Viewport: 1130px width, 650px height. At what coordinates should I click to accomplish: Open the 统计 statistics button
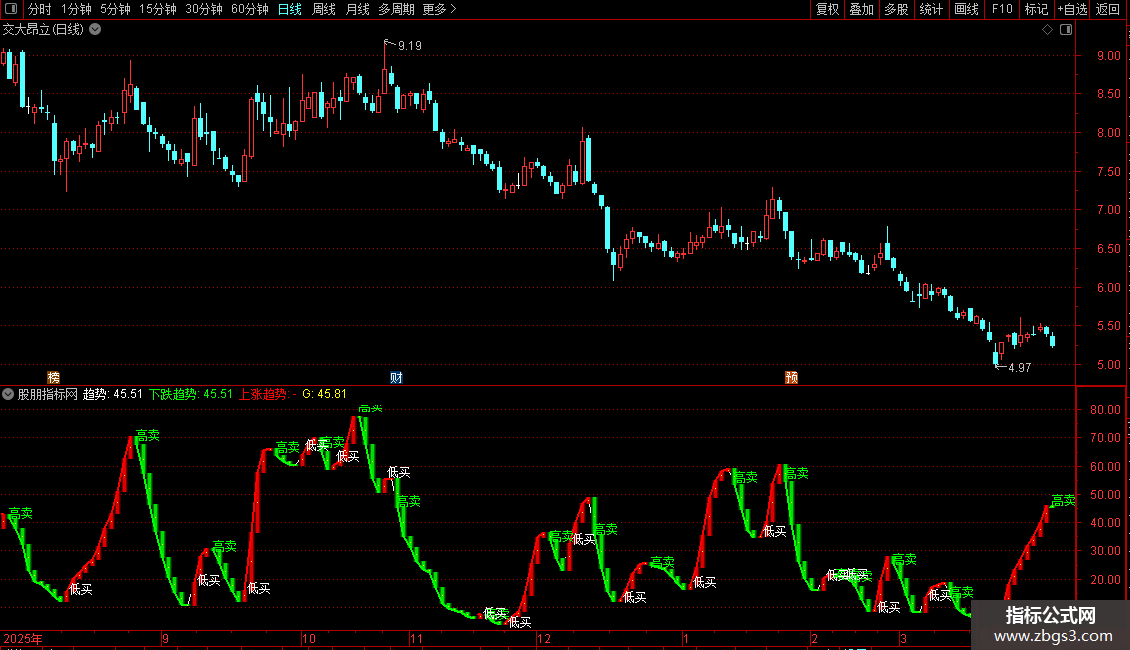tap(931, 9)
